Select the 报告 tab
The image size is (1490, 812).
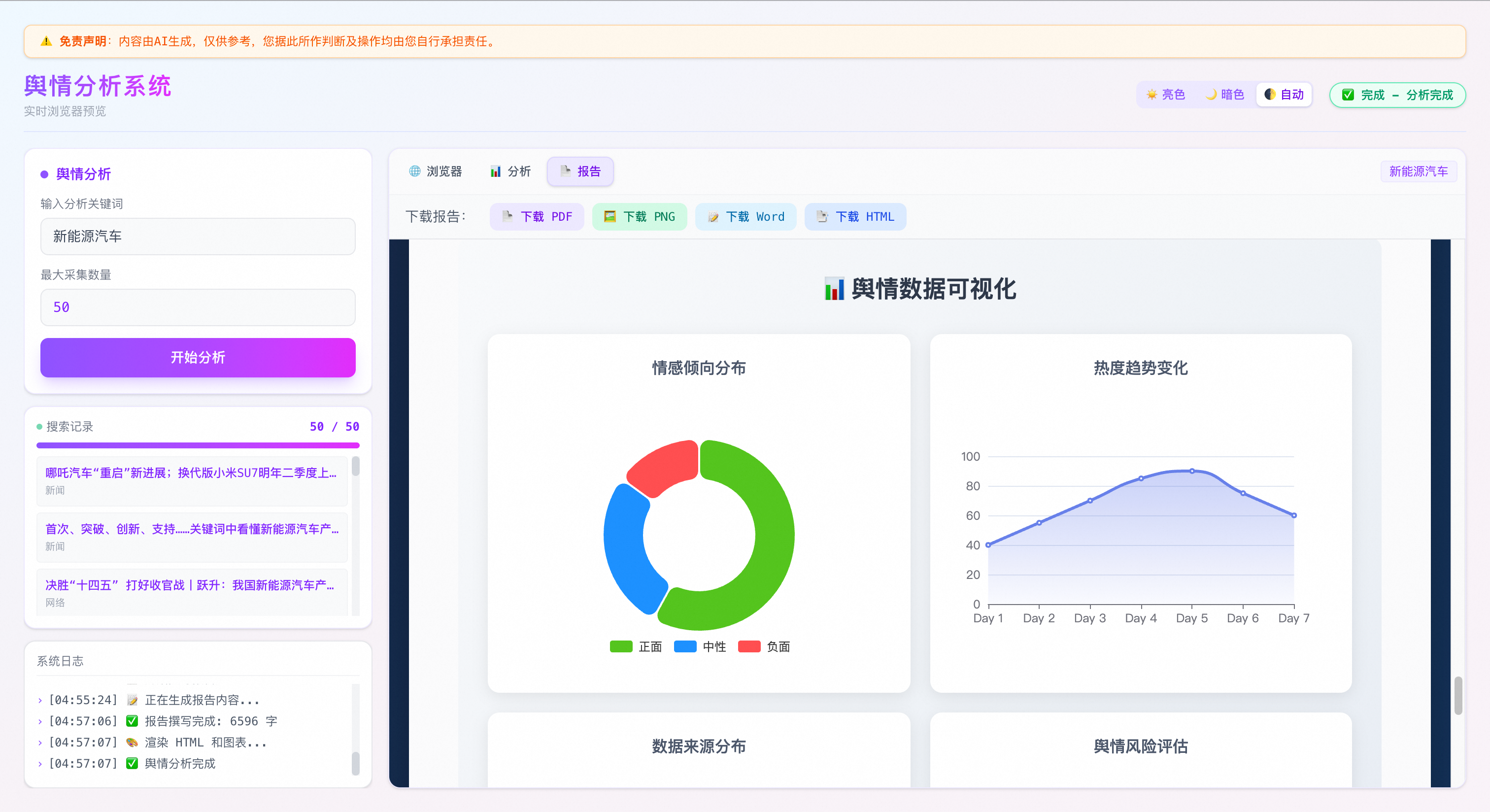(580, 172)
